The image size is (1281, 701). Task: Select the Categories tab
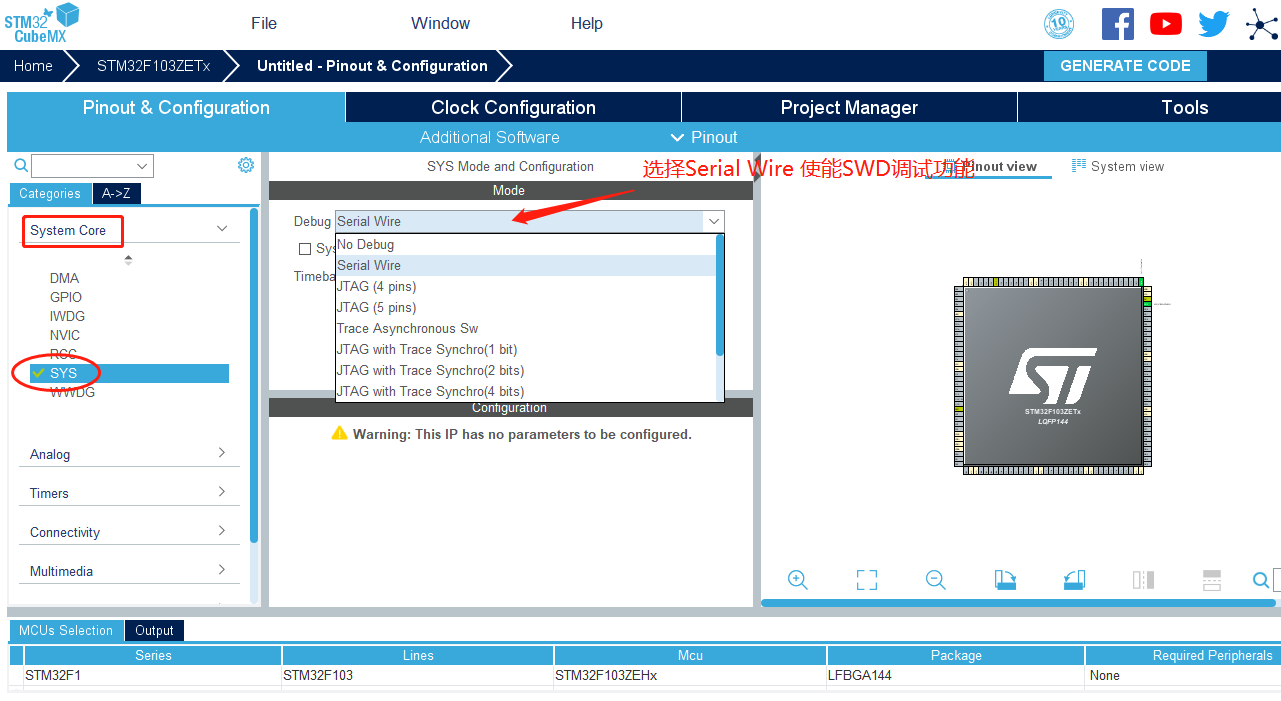50,194
